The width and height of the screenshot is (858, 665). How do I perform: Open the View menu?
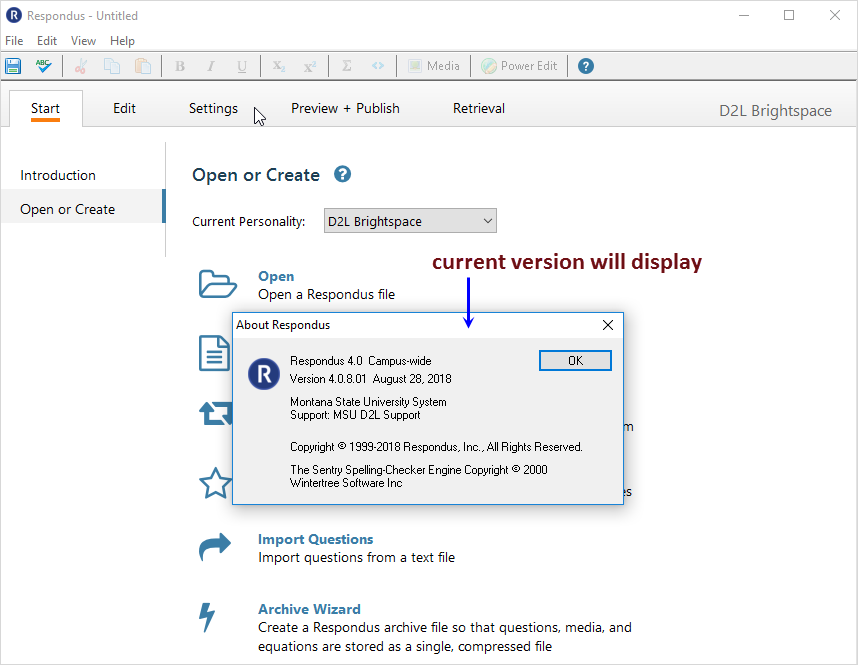click(83, 41)
